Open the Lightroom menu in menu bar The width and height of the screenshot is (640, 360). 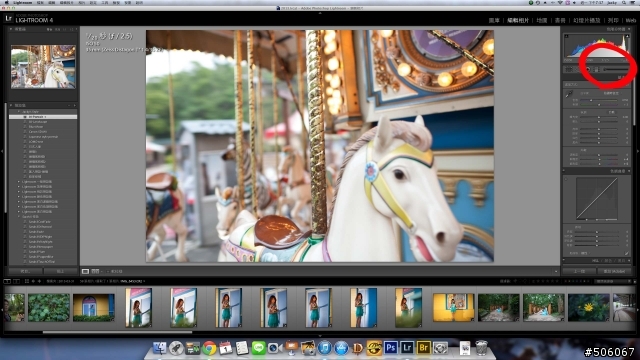(22, 2)
